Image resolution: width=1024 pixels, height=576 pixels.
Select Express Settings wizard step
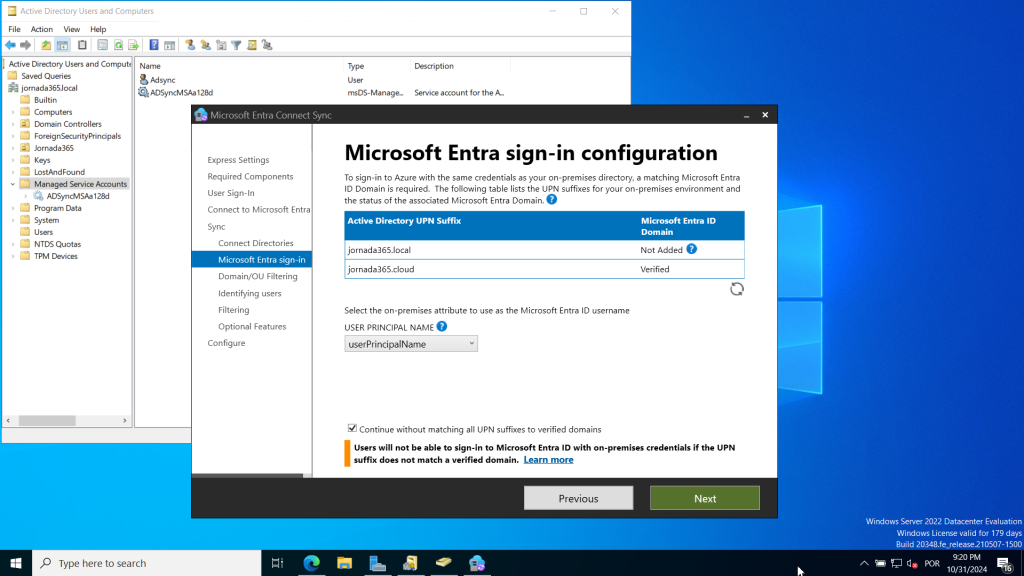pos(238,160)
